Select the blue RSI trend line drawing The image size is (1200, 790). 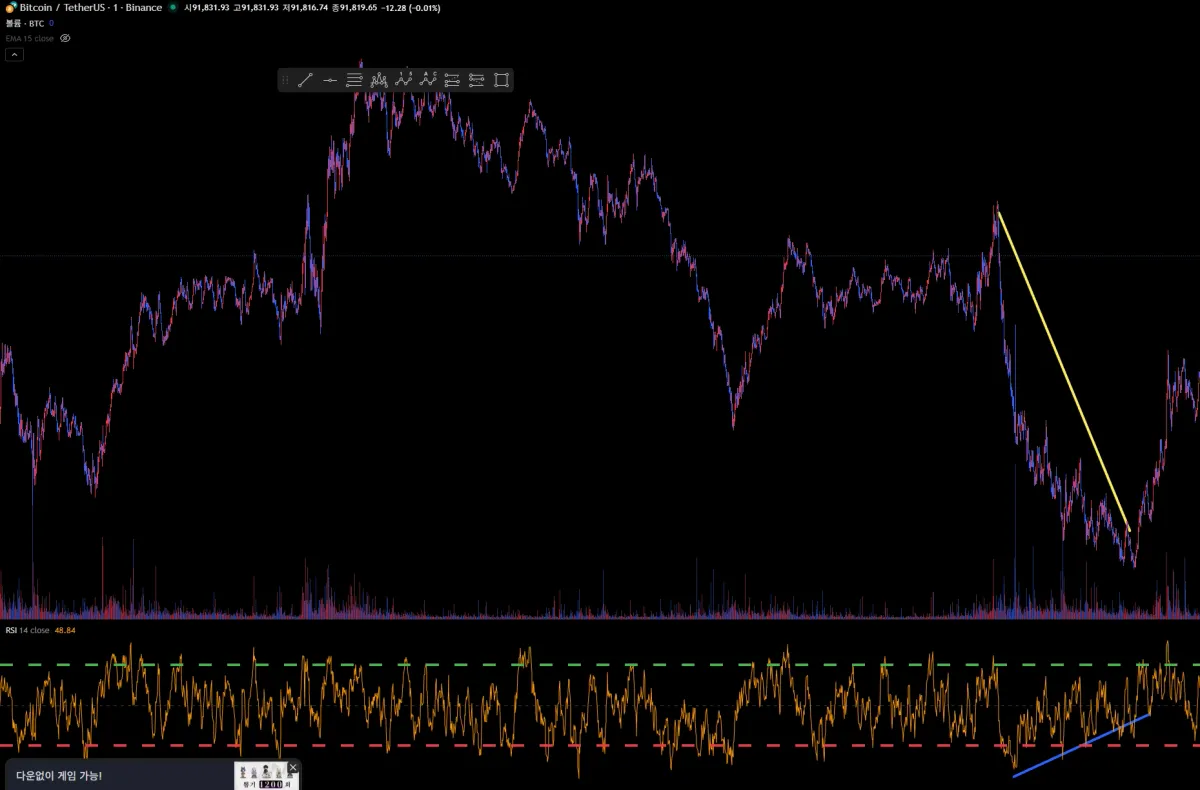click(x=1081, y=745)
